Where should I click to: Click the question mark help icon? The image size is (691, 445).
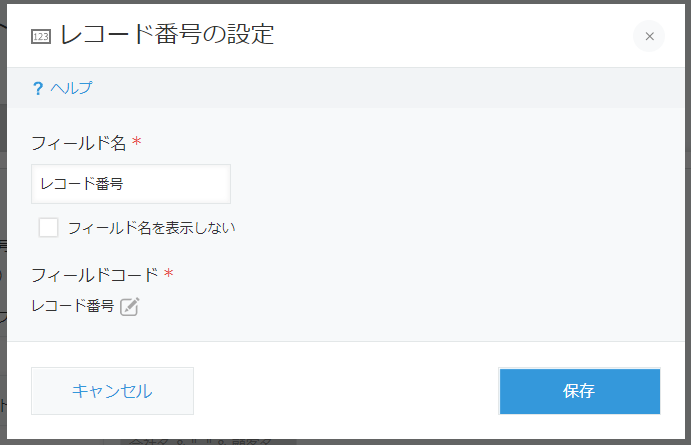(38, 88)
